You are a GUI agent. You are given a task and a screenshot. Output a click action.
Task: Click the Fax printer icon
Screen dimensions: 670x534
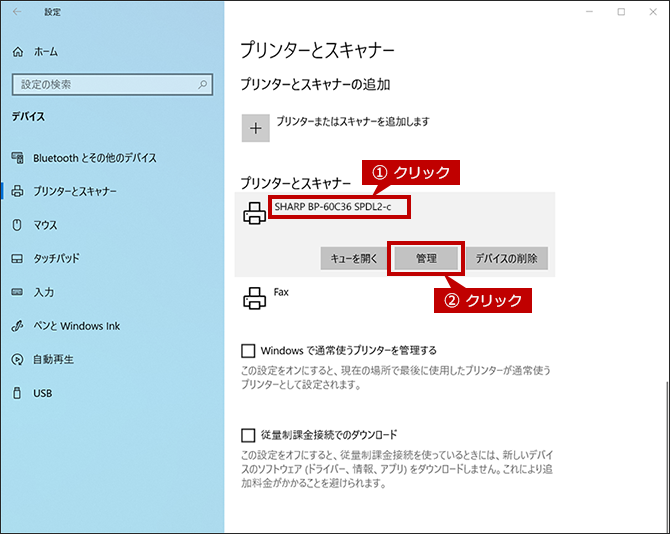(x=255, y=298)
